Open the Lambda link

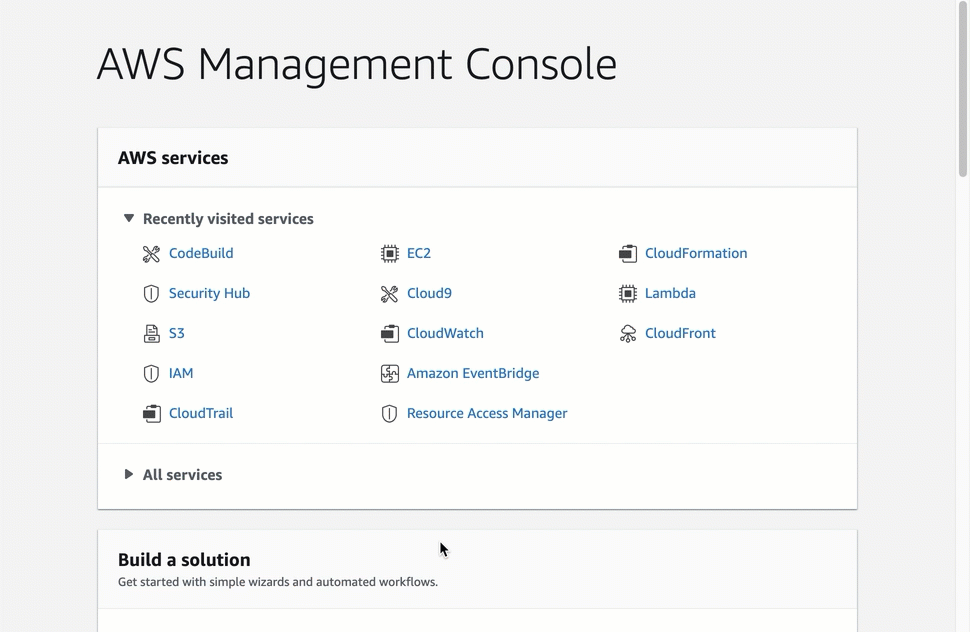669,294
